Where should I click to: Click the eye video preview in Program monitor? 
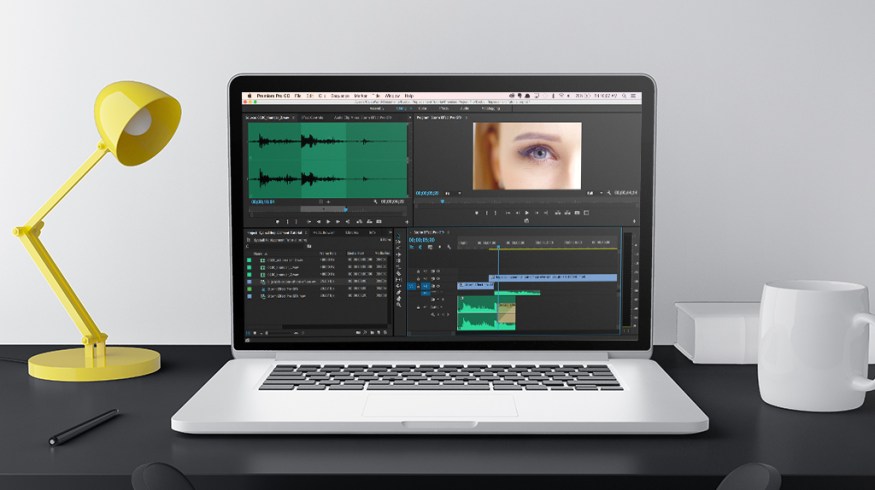click(x=527, y=156)
